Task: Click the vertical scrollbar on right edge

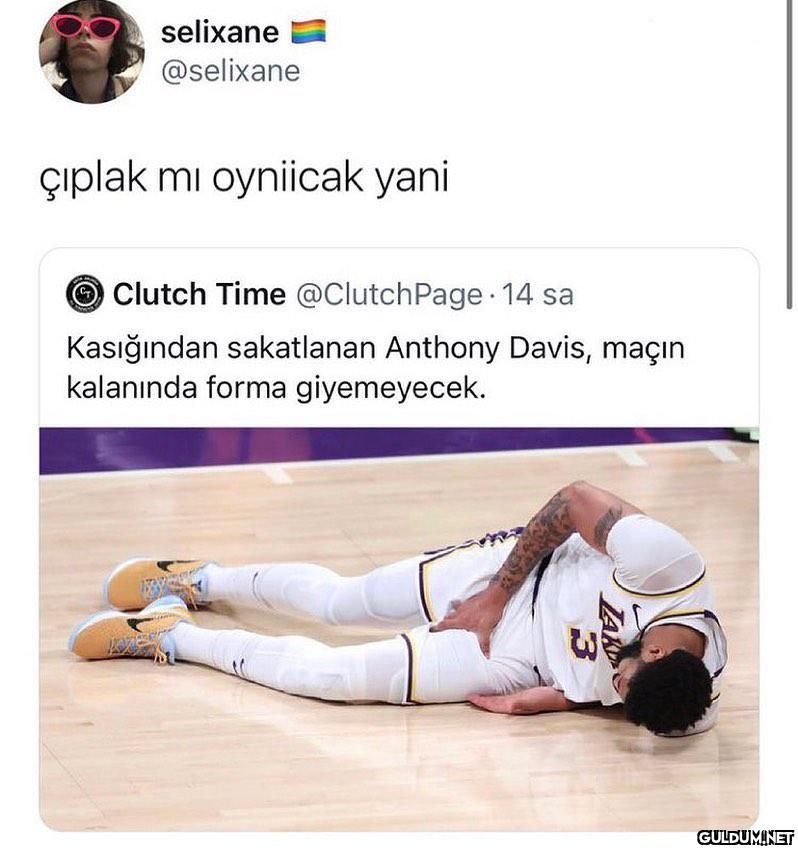Action: [789, 154]
